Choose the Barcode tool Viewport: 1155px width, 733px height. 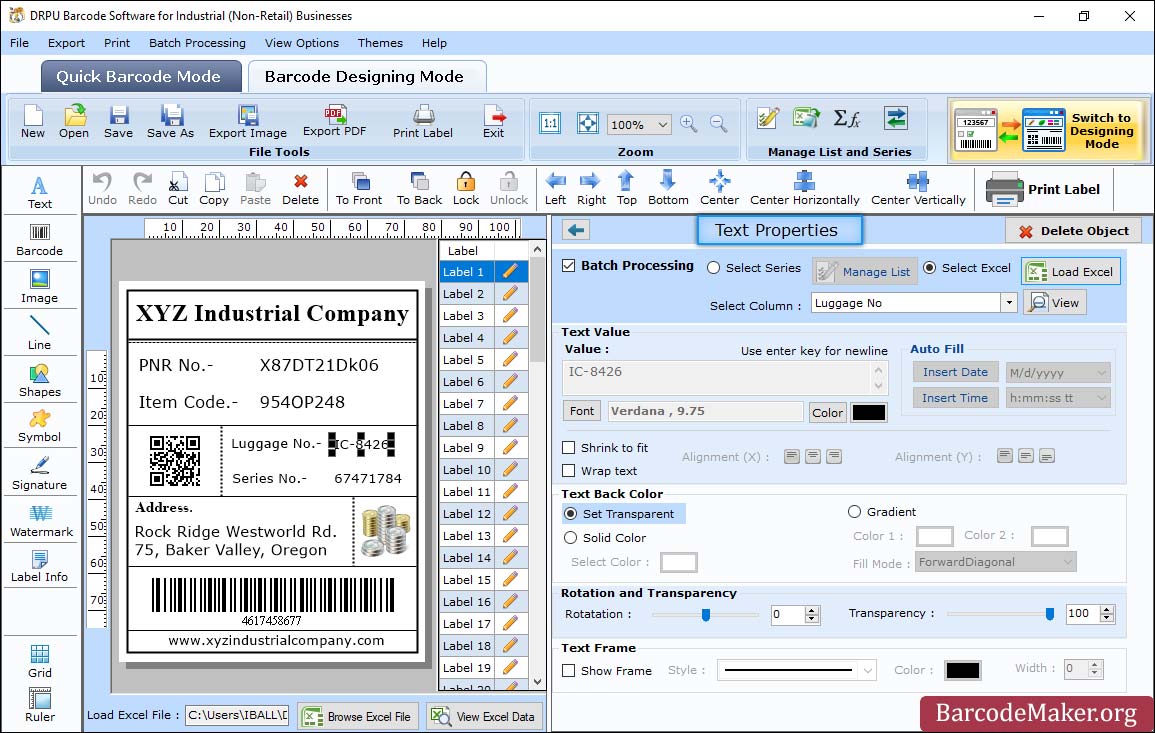click(40, 240)
